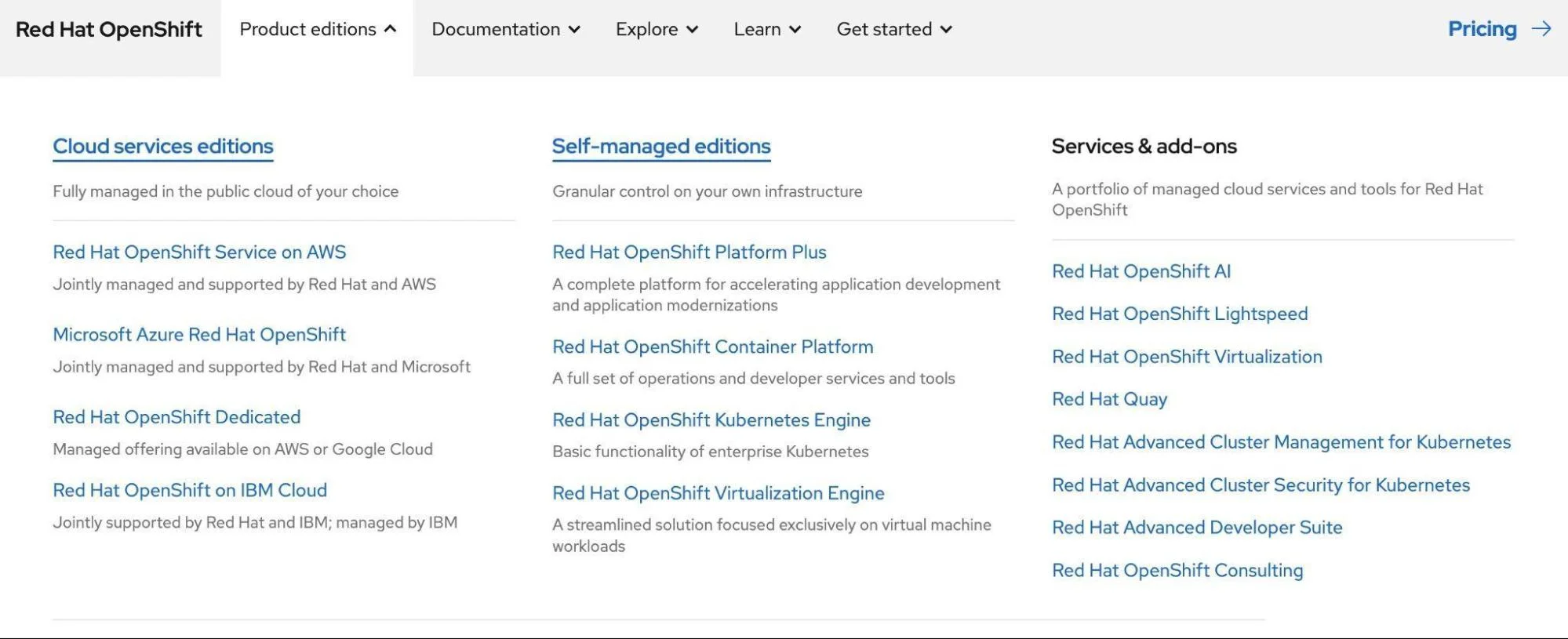Open Red Hat OpenShift AI
1568x639 pixels.
coord(1141,271)
